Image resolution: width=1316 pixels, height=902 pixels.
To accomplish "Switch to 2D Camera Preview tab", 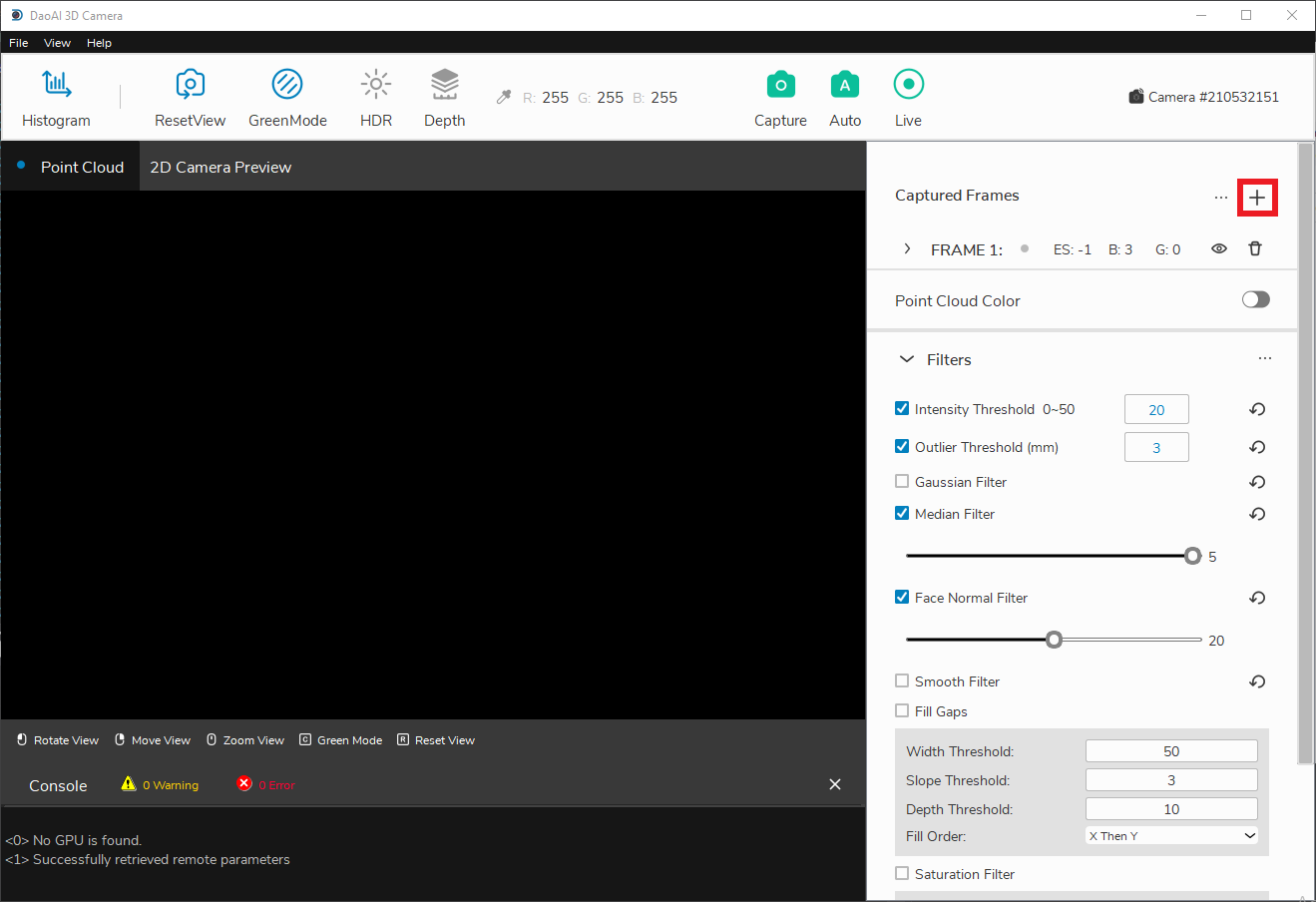I will click(x=220, y=168).
